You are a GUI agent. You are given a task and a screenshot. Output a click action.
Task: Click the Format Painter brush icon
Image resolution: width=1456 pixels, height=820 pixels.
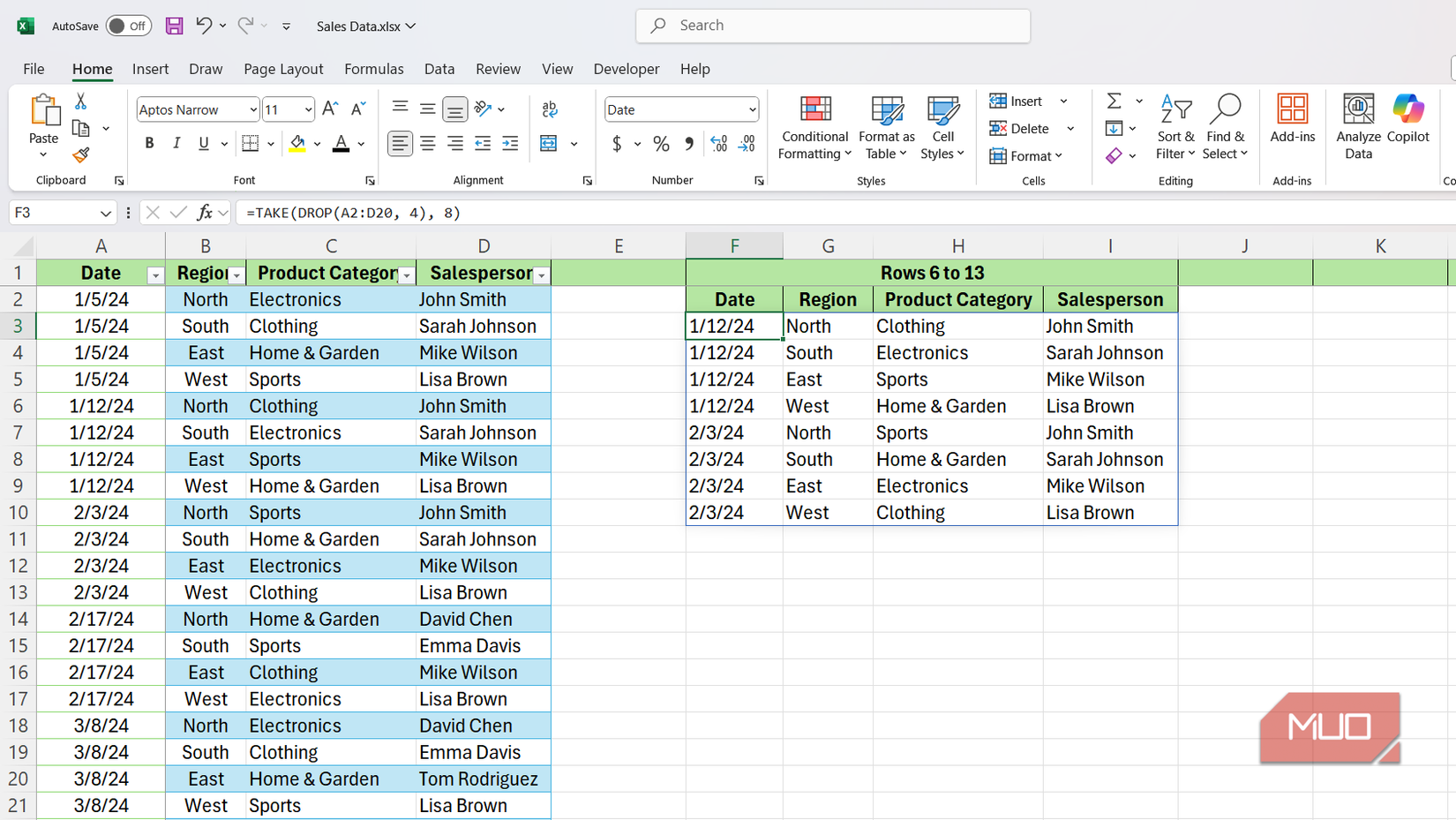click(80, 156)
